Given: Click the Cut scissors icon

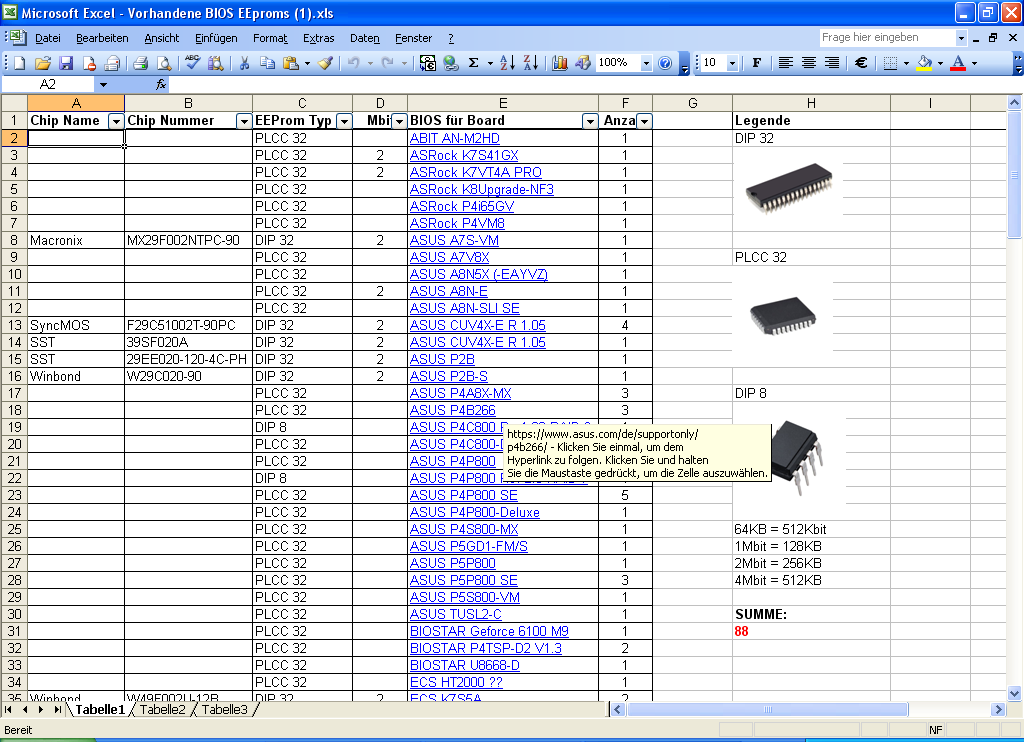Looking at the screenshot, I should point(244,63).
